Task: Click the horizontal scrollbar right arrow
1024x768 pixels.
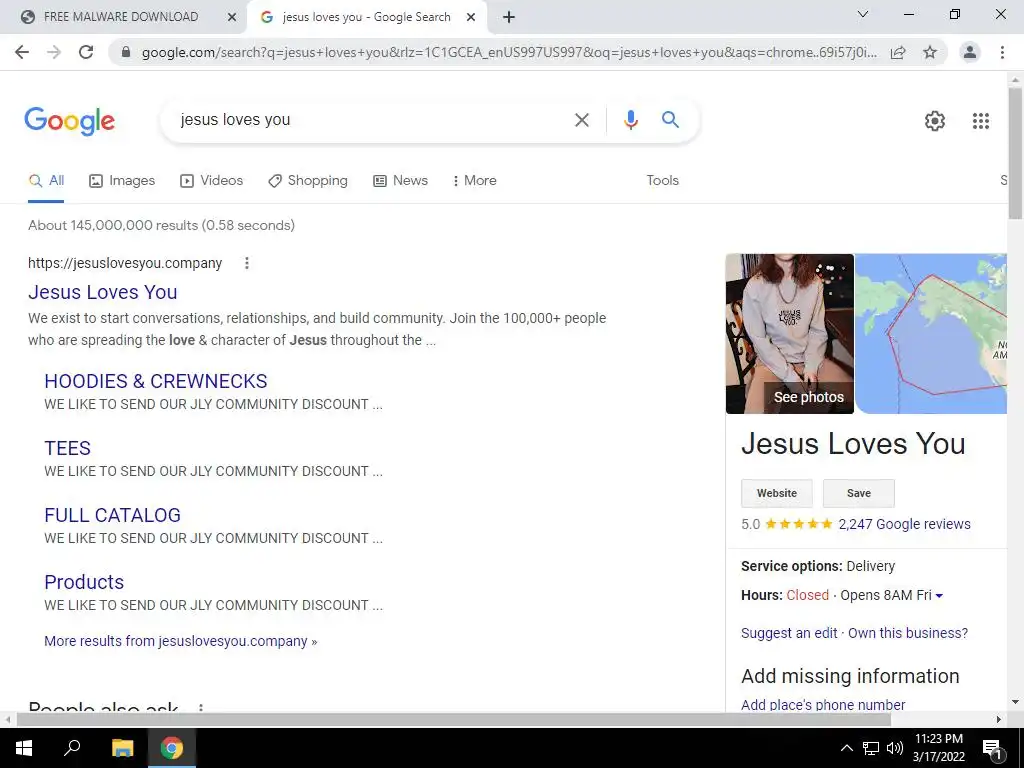Action: [x=999, y=719]
